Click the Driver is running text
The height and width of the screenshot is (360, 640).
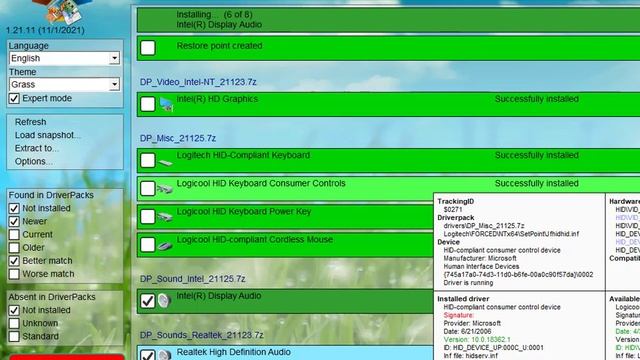pos(468,283)
